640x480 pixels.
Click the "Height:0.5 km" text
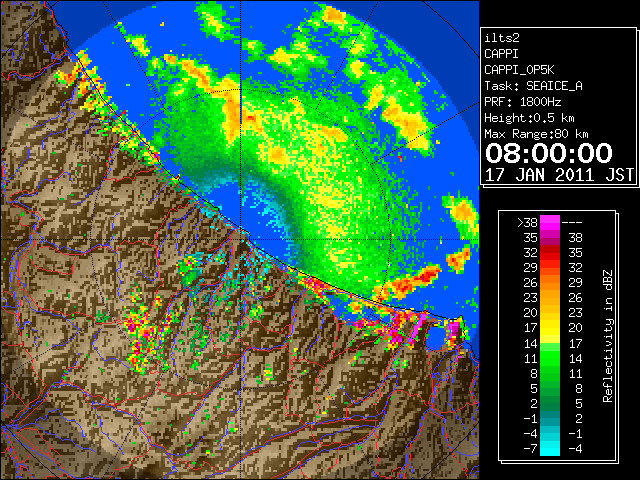click(x=529, y=118)
